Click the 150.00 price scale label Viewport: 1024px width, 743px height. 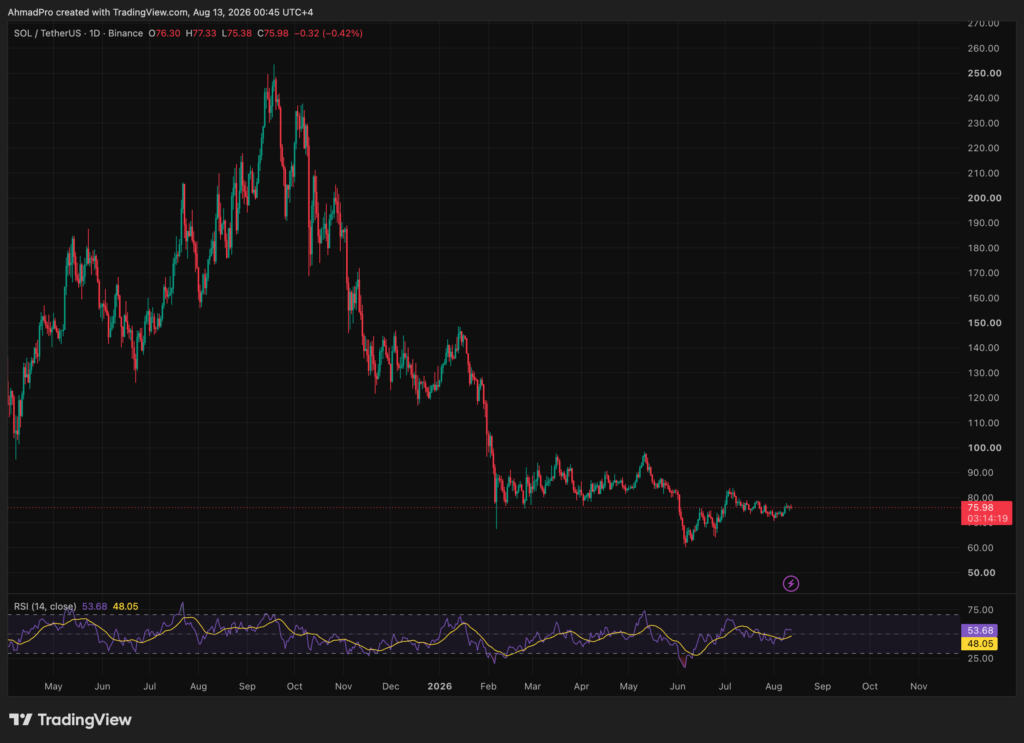pyautogui.click(x=984, y=323)
